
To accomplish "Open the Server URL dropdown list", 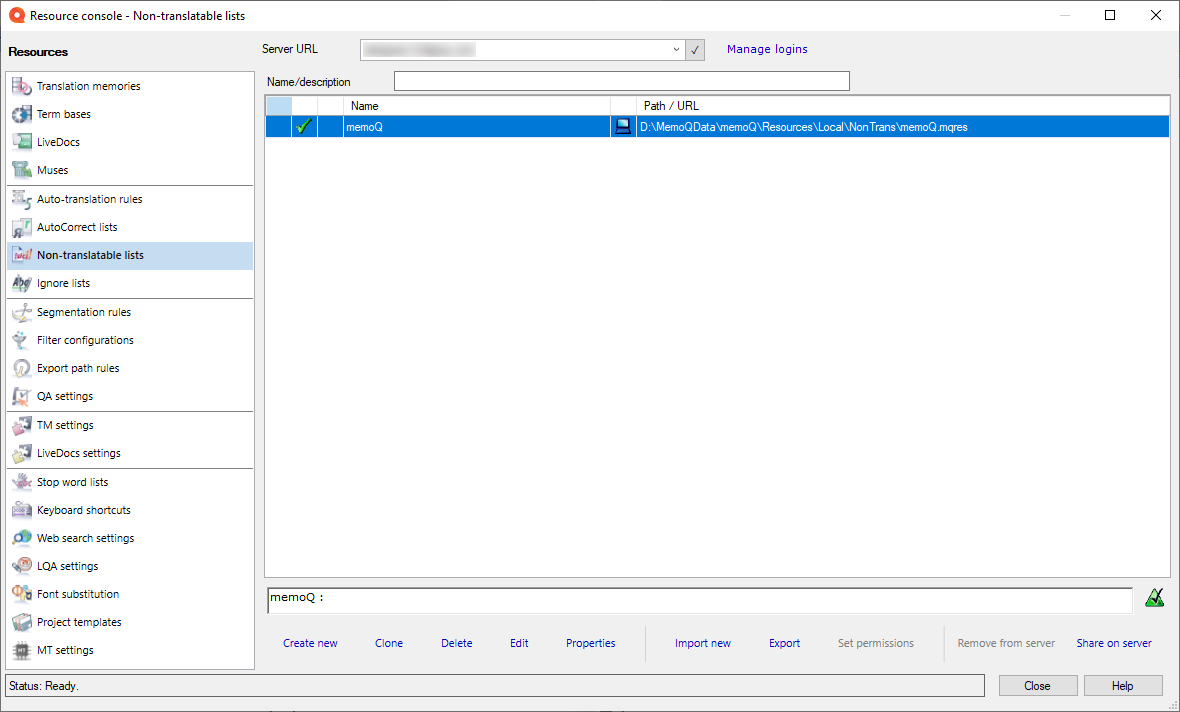I will [676, 49].
